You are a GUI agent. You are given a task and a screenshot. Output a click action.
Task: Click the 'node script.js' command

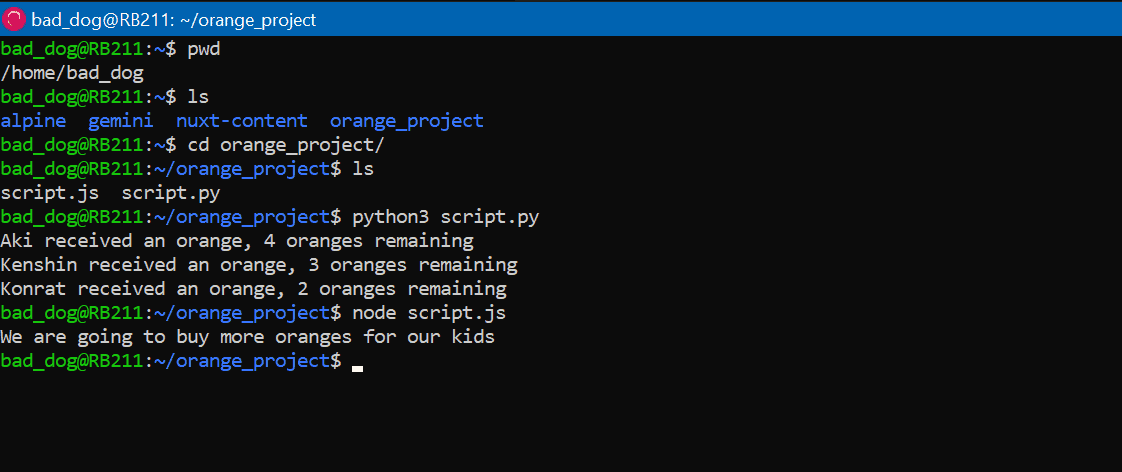point(429,313)
